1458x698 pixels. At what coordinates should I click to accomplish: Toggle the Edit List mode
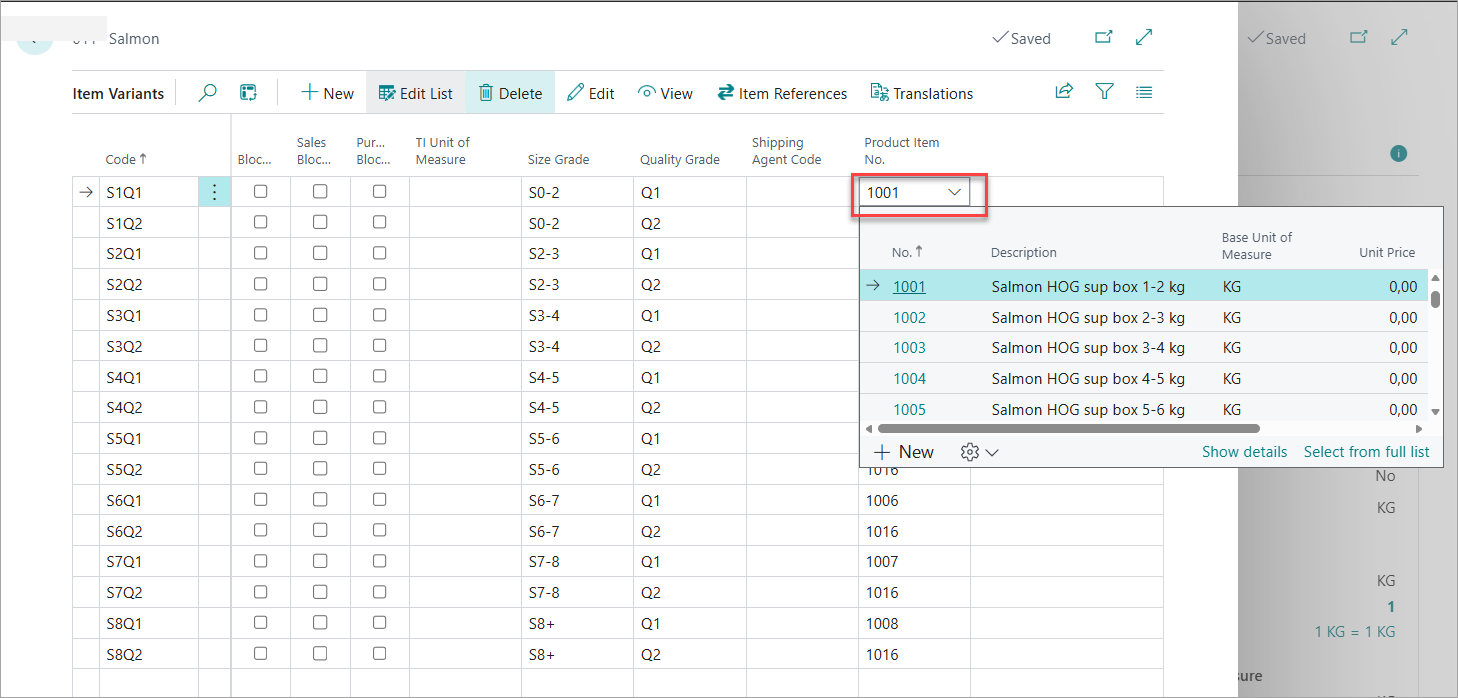[415, 93]
